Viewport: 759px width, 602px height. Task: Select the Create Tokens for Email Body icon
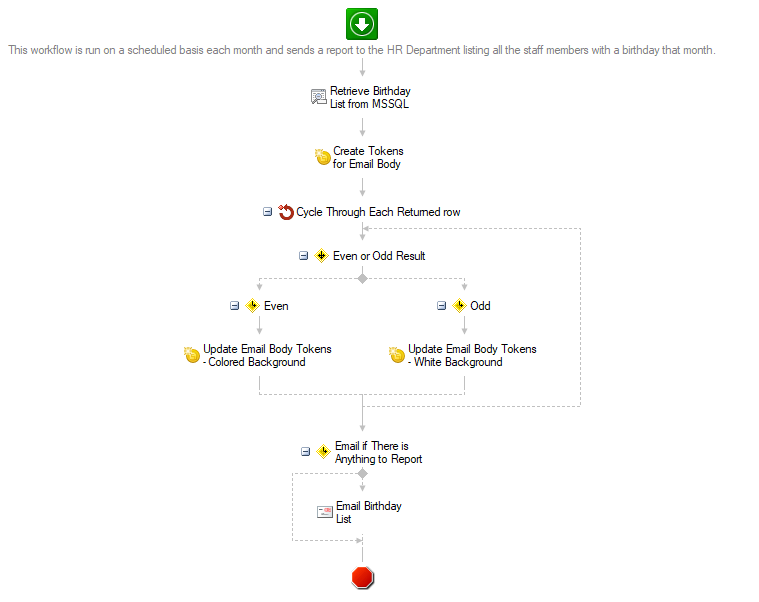[x=322, y=157]
